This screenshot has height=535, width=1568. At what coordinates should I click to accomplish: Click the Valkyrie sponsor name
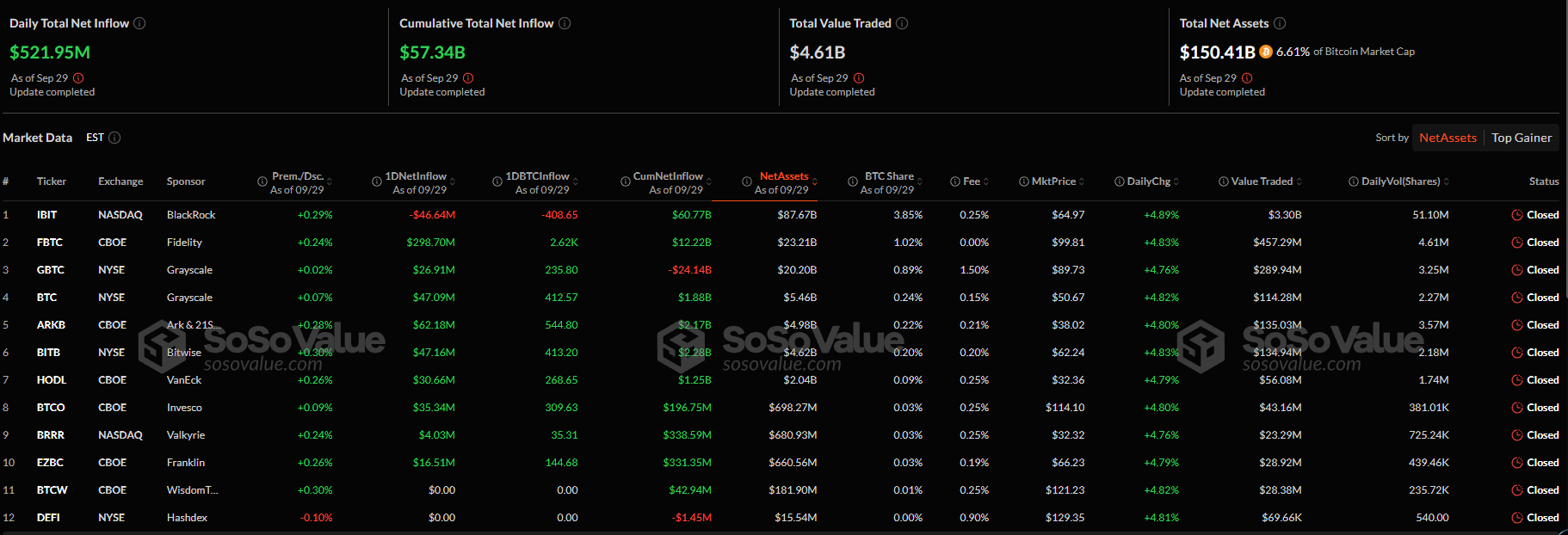(186, 435)
